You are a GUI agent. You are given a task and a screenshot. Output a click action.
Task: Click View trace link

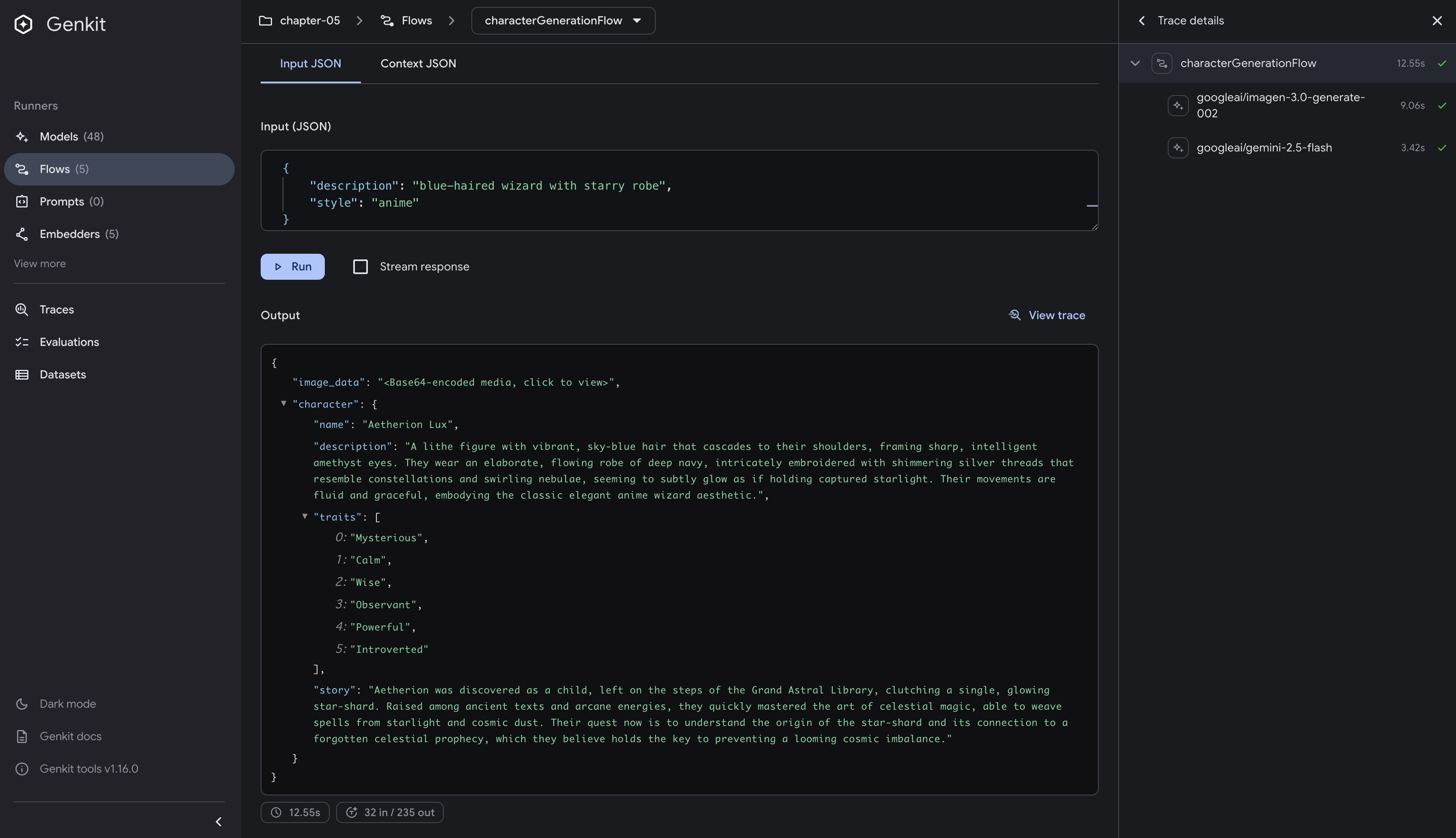click(1047, 315)
